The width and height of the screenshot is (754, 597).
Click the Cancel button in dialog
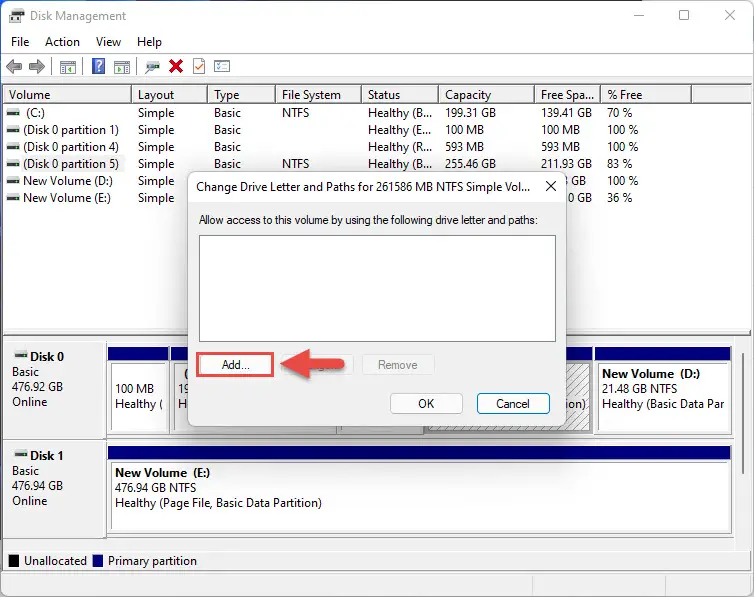(x=513, y=404)
